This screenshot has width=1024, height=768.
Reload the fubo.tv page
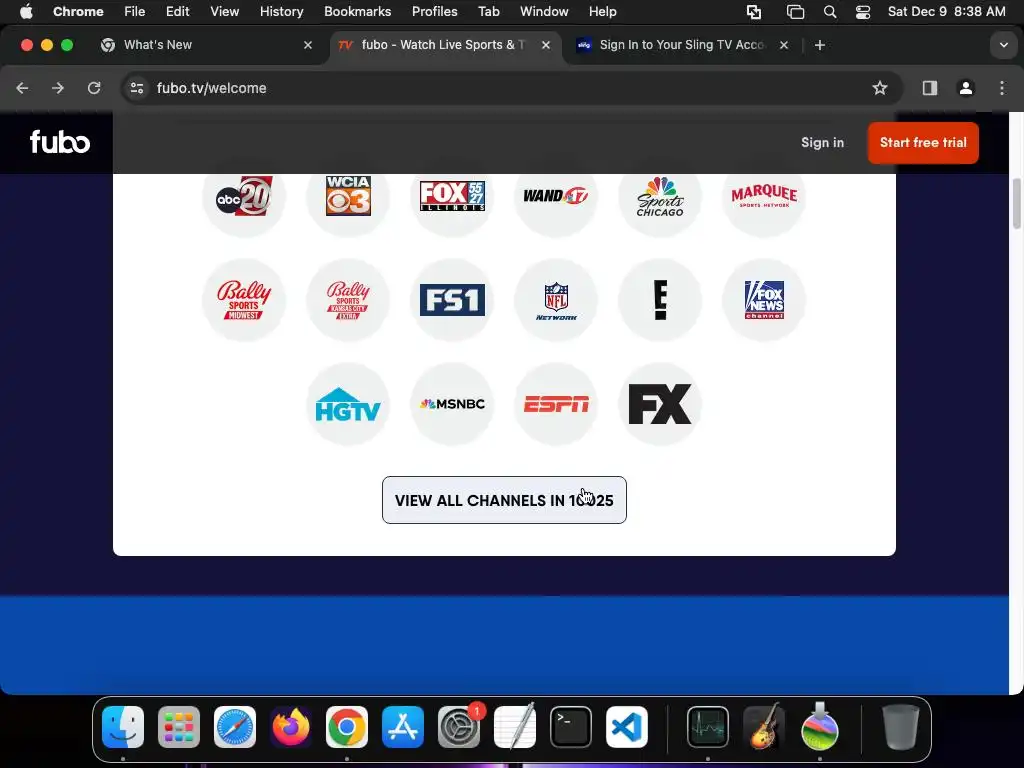(x=94, y=88)
